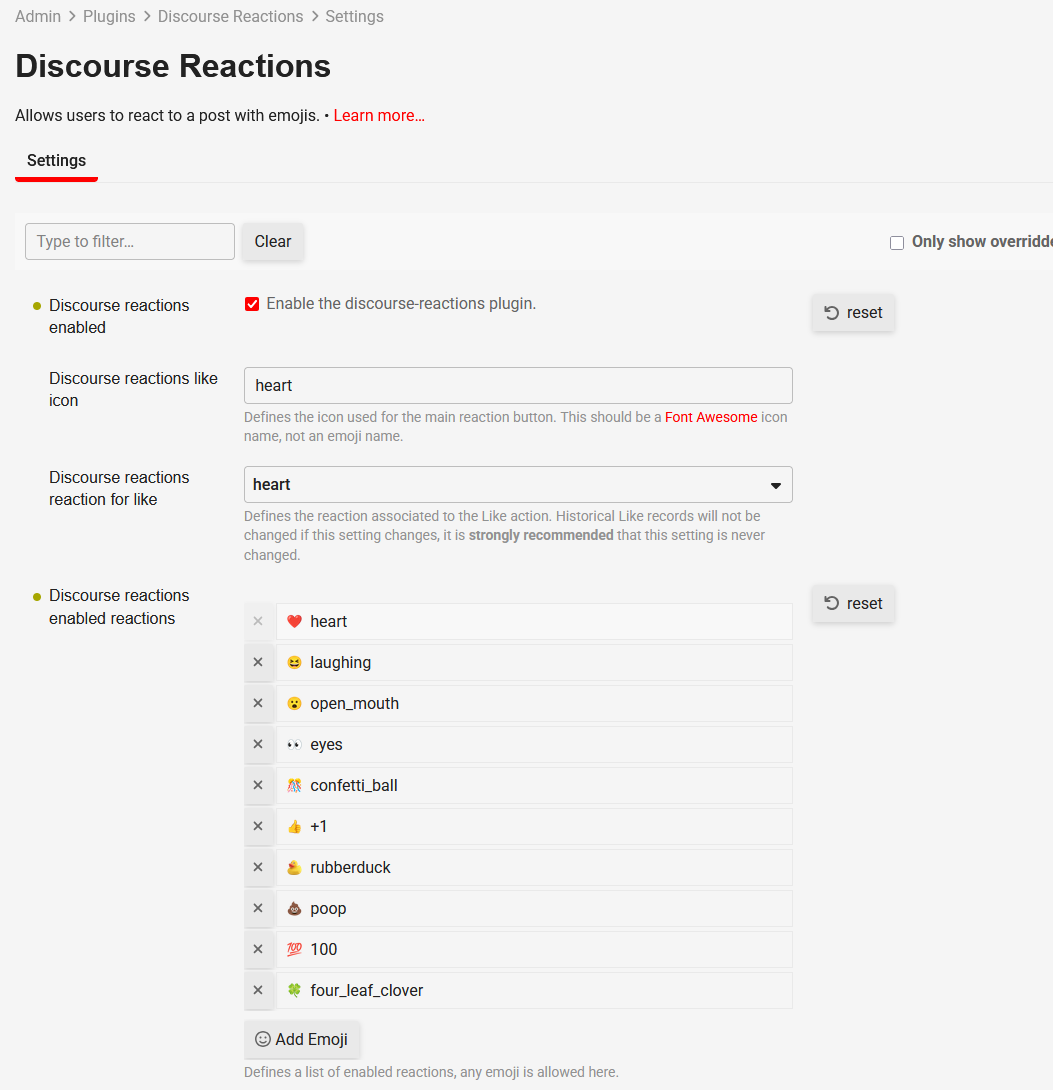Click the Add Emoji button
Image resolution: width=1053 pixels, height=1090 pixels.
click(302, 1039)
